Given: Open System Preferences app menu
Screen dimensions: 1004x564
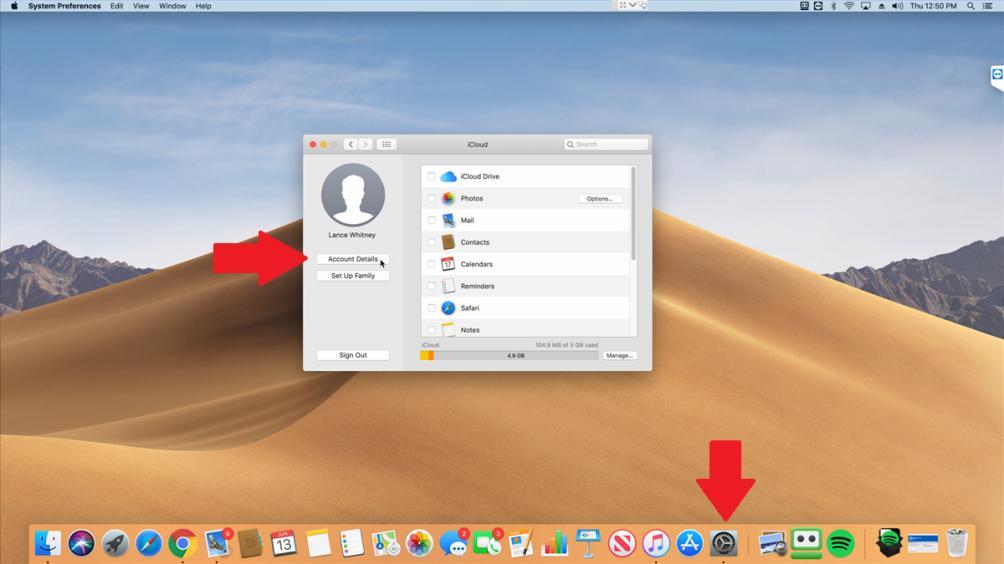Looking at the screenshot, I should (65, 6).
